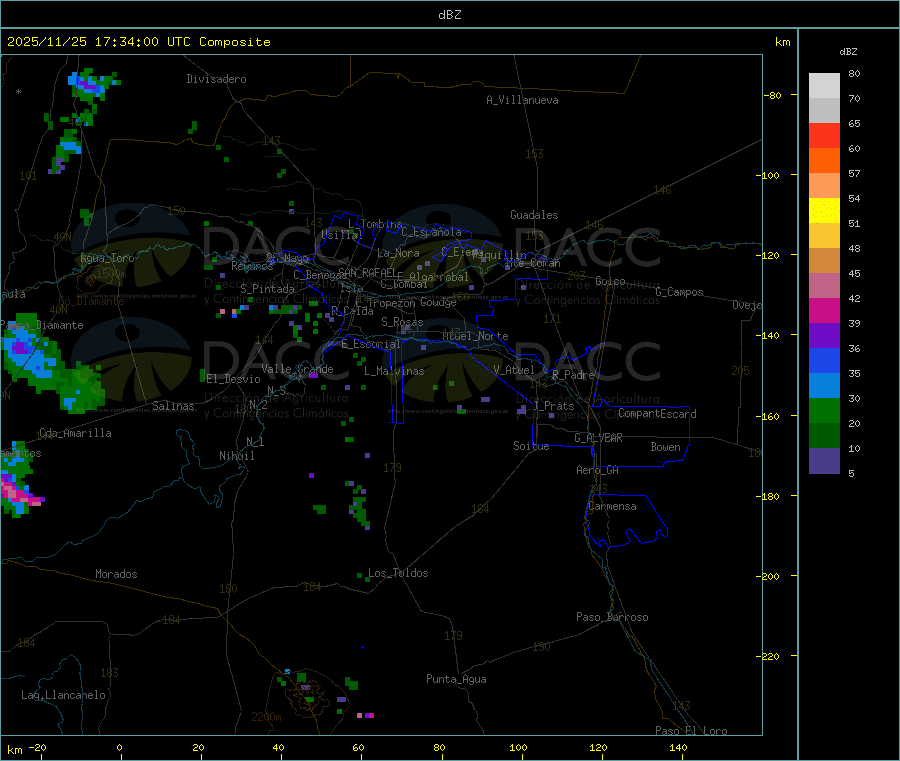Click the Guico map label
Viewport: 900px width, 761px height.
(610, 281)
